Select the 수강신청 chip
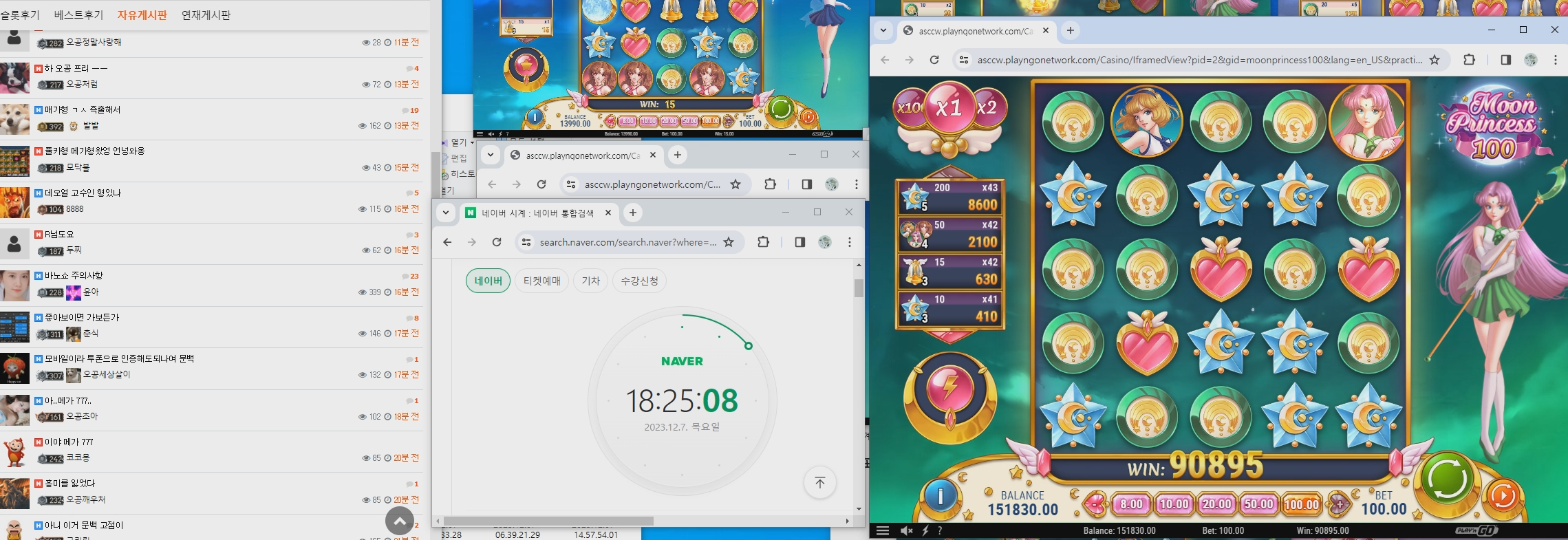Viewport: 1568px width, 540px height. pos(640,281)
